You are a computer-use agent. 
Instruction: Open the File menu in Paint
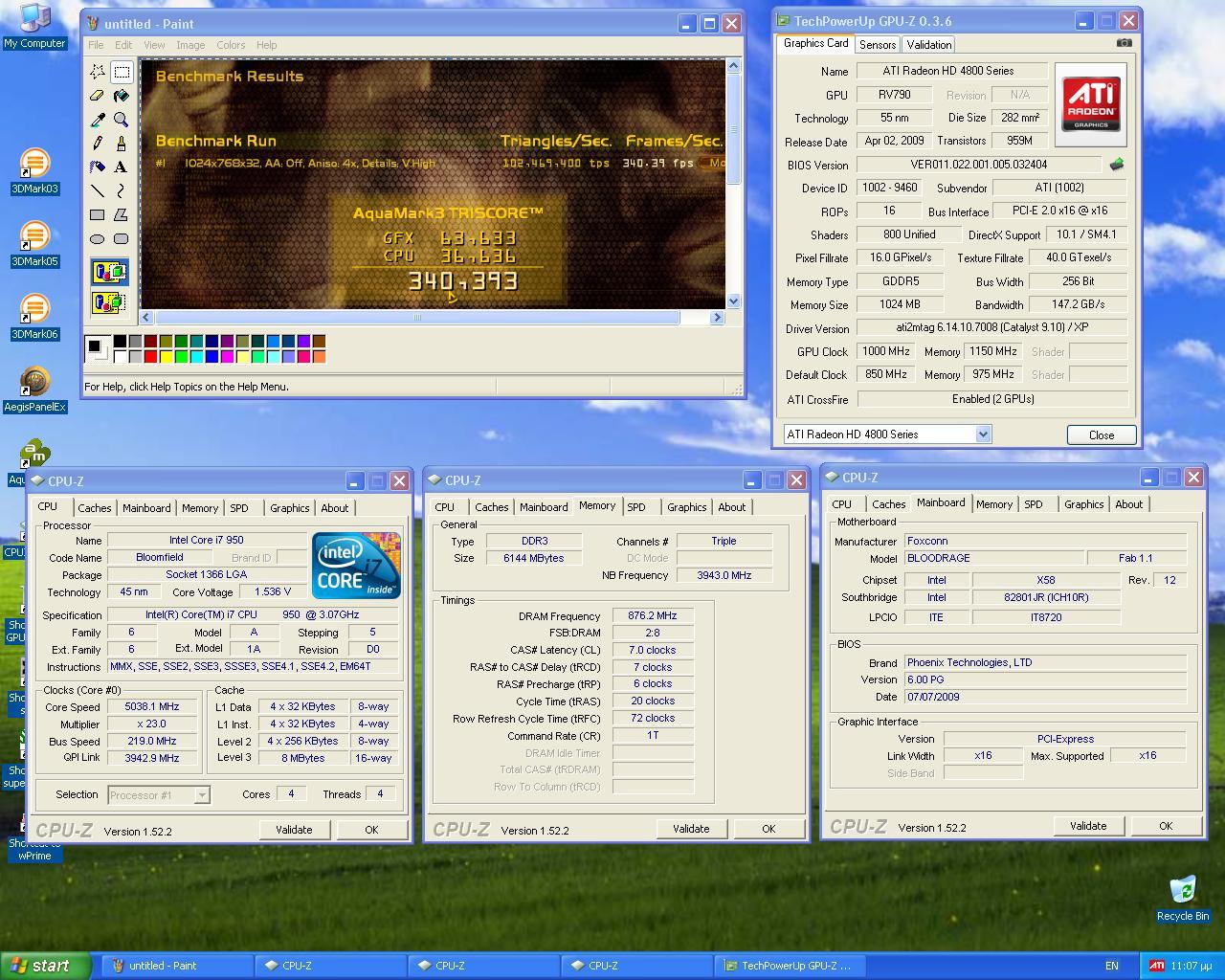pos(96,45)
